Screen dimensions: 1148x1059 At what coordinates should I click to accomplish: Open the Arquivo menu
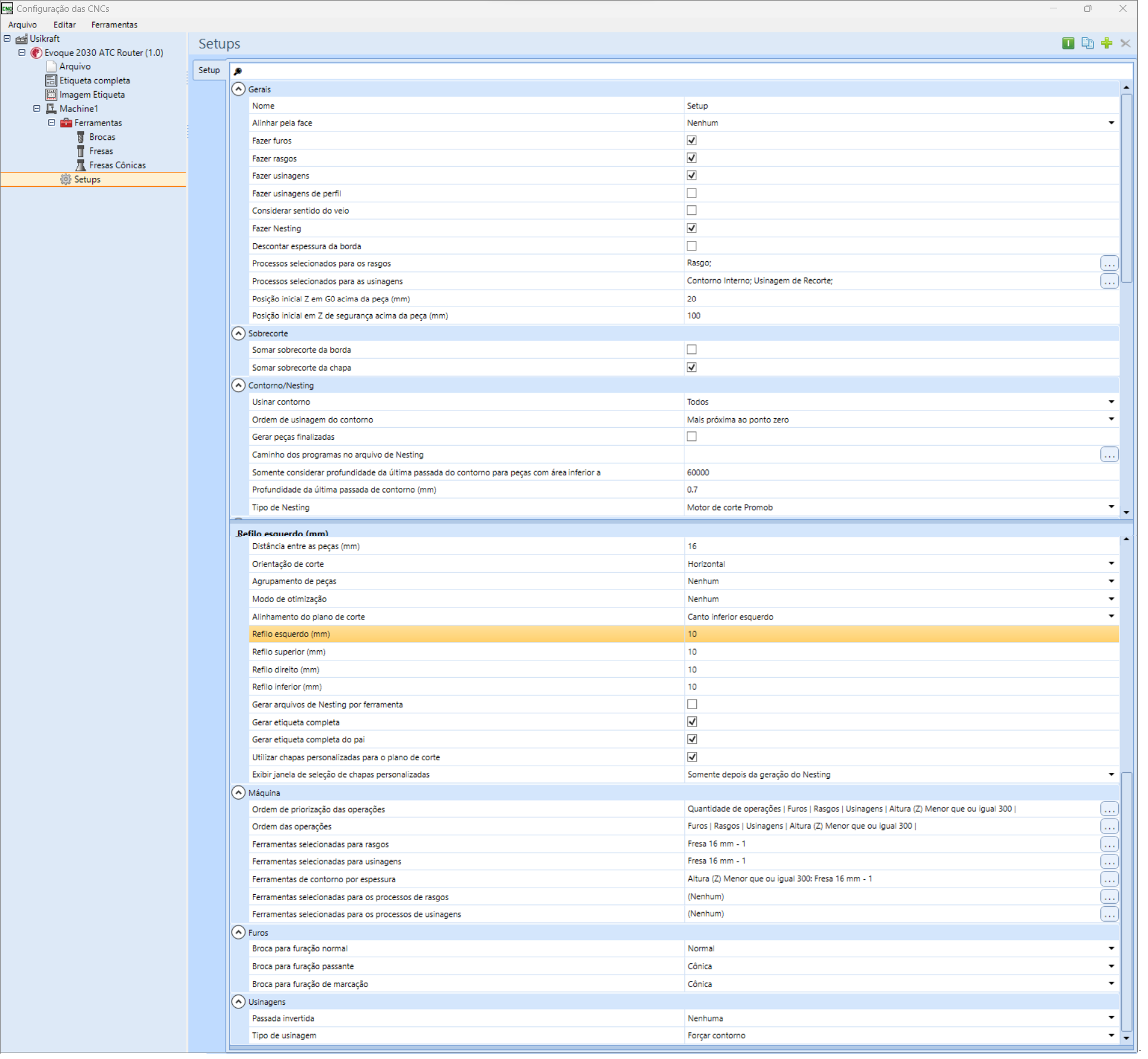click(x=23, y=25)
